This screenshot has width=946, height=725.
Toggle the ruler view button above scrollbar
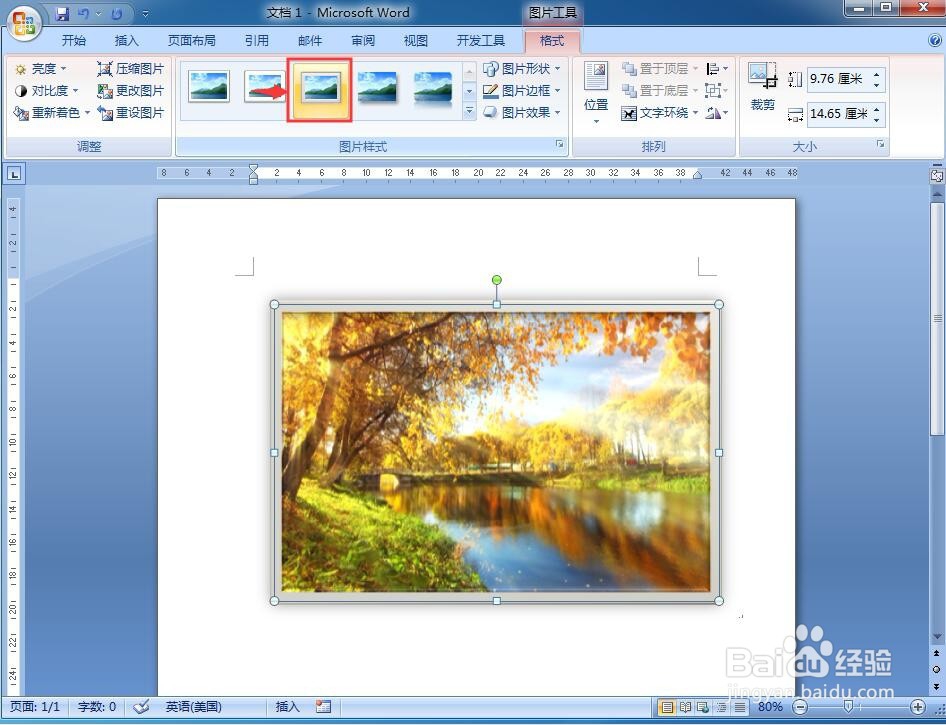pos(936,176)
